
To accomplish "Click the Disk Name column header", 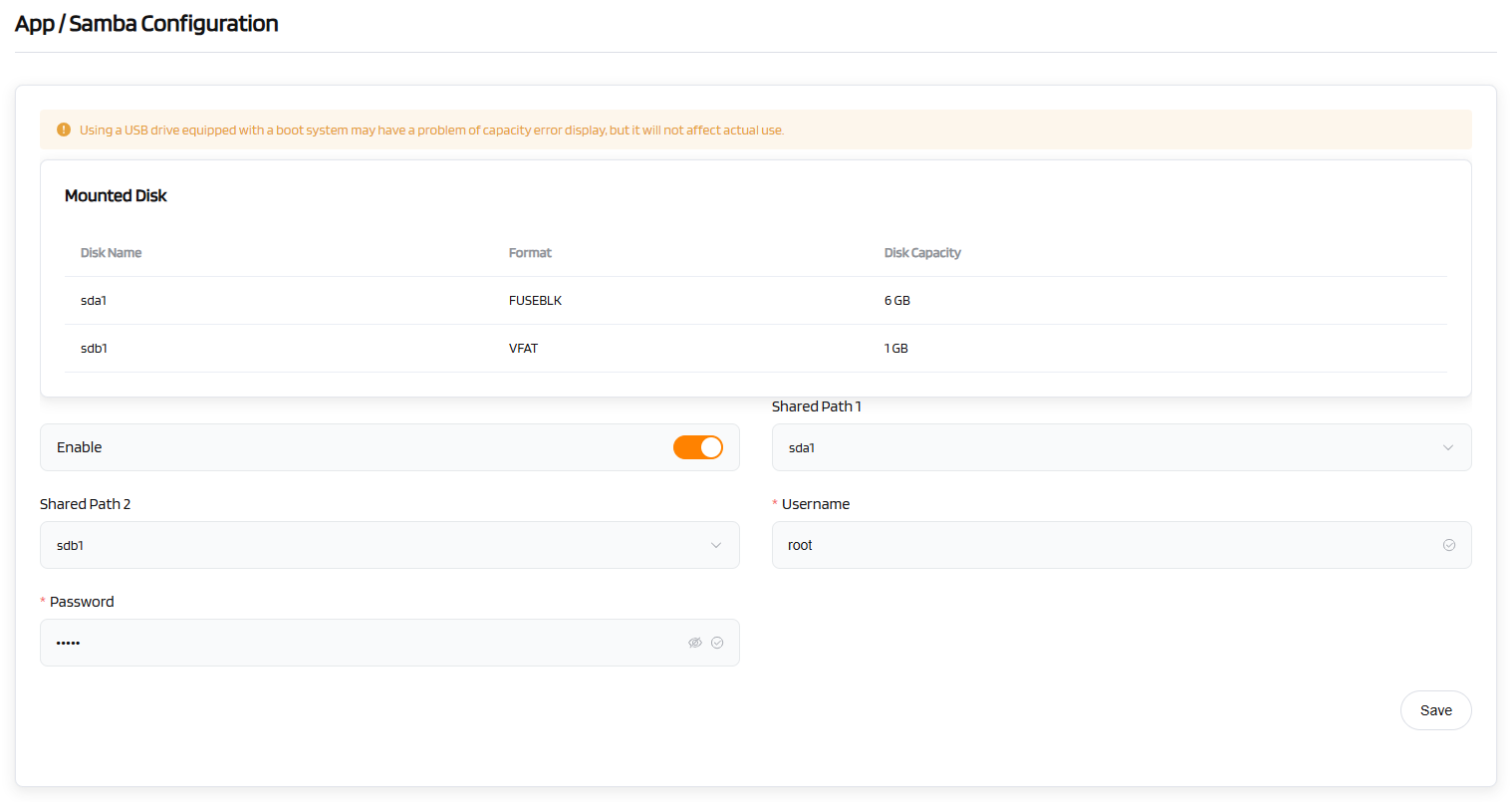I will [111, 253].
